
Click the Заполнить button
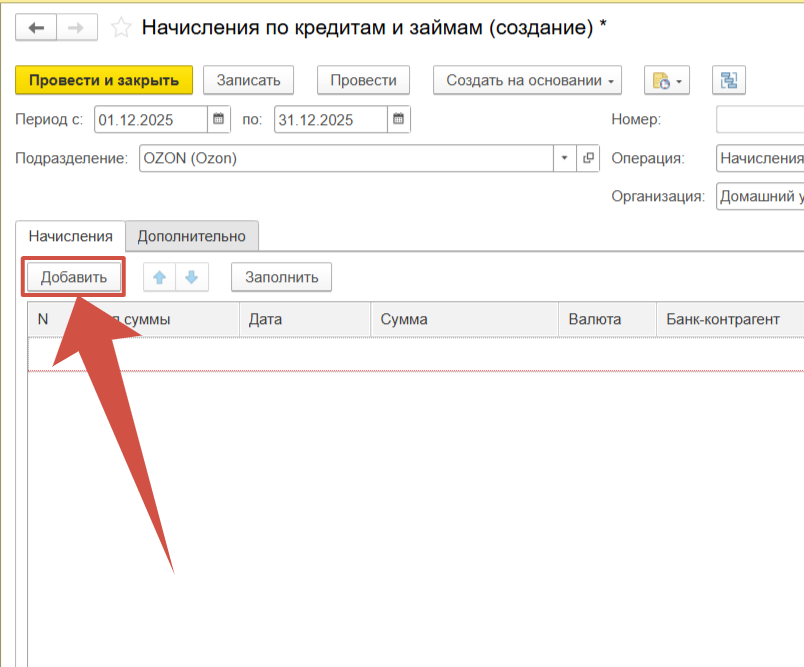(x=281, y=277)
